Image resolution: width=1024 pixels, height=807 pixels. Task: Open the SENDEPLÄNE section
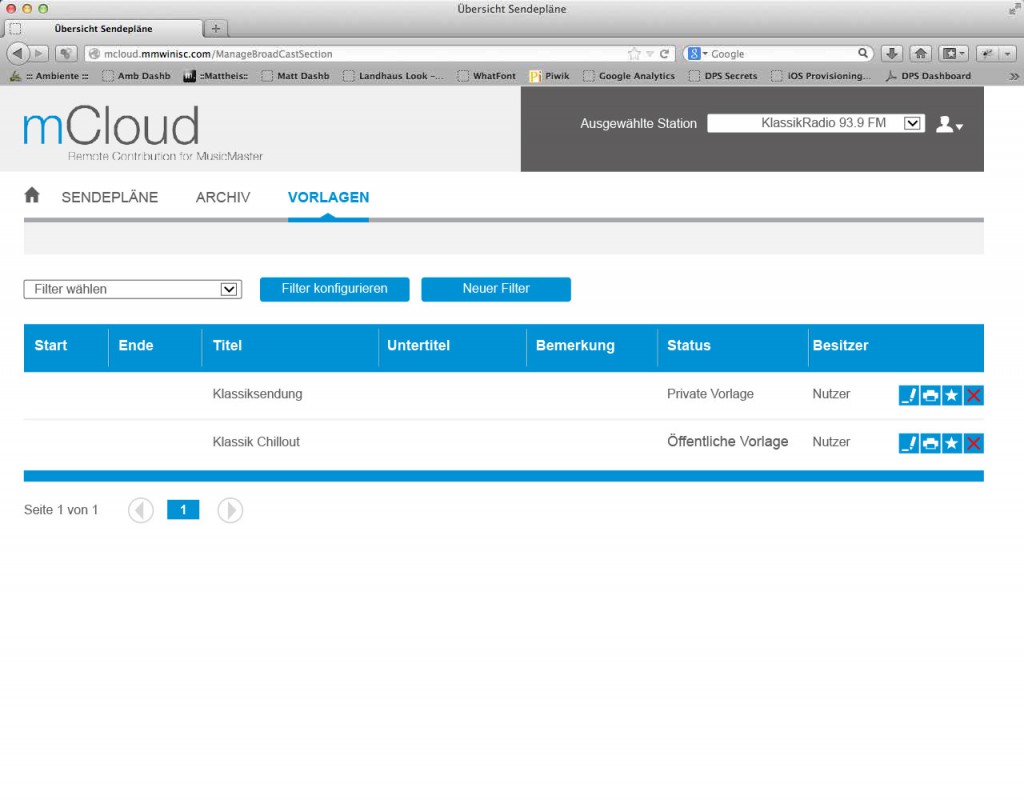click(109, 197)
